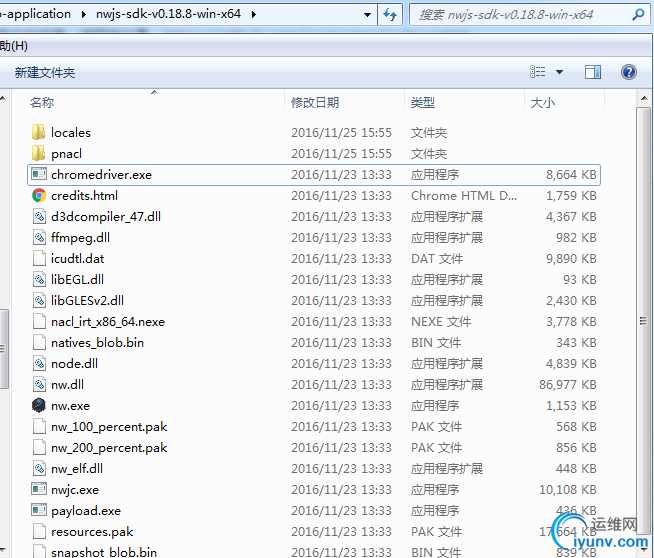Select the pnacl folder name

(x=66, y=154)
